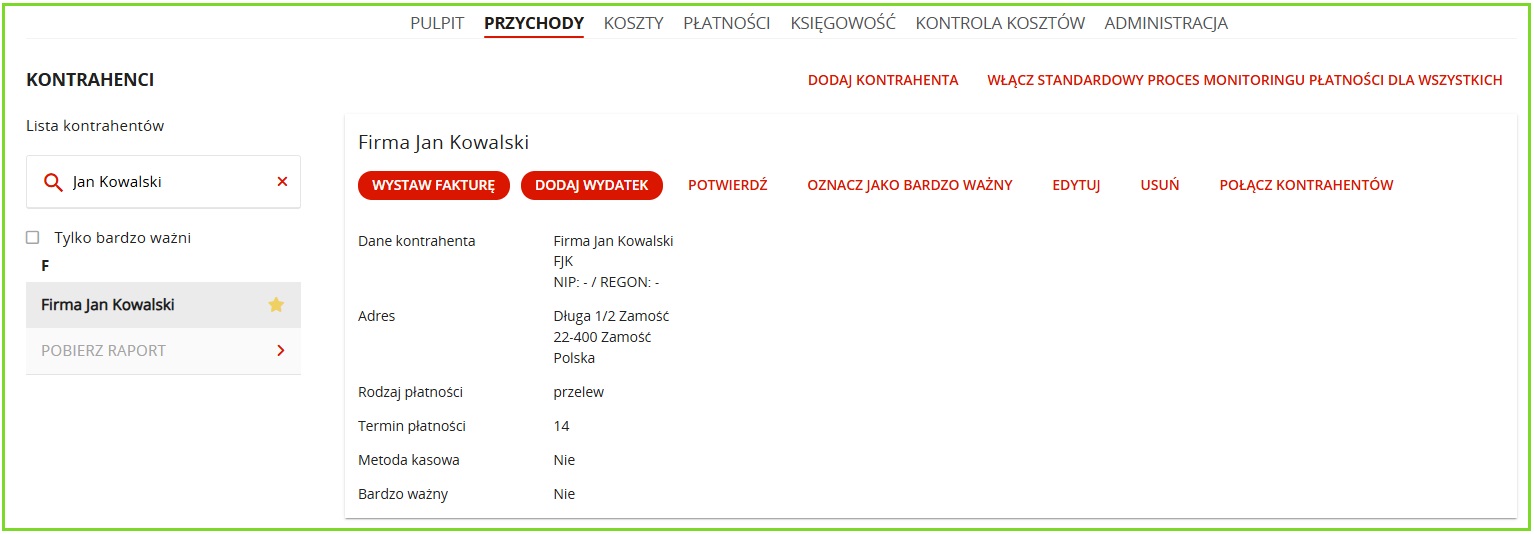Click the Lista kontrahentów label
This screenshot has height=534, width=1534.
(x=95, y=126)
